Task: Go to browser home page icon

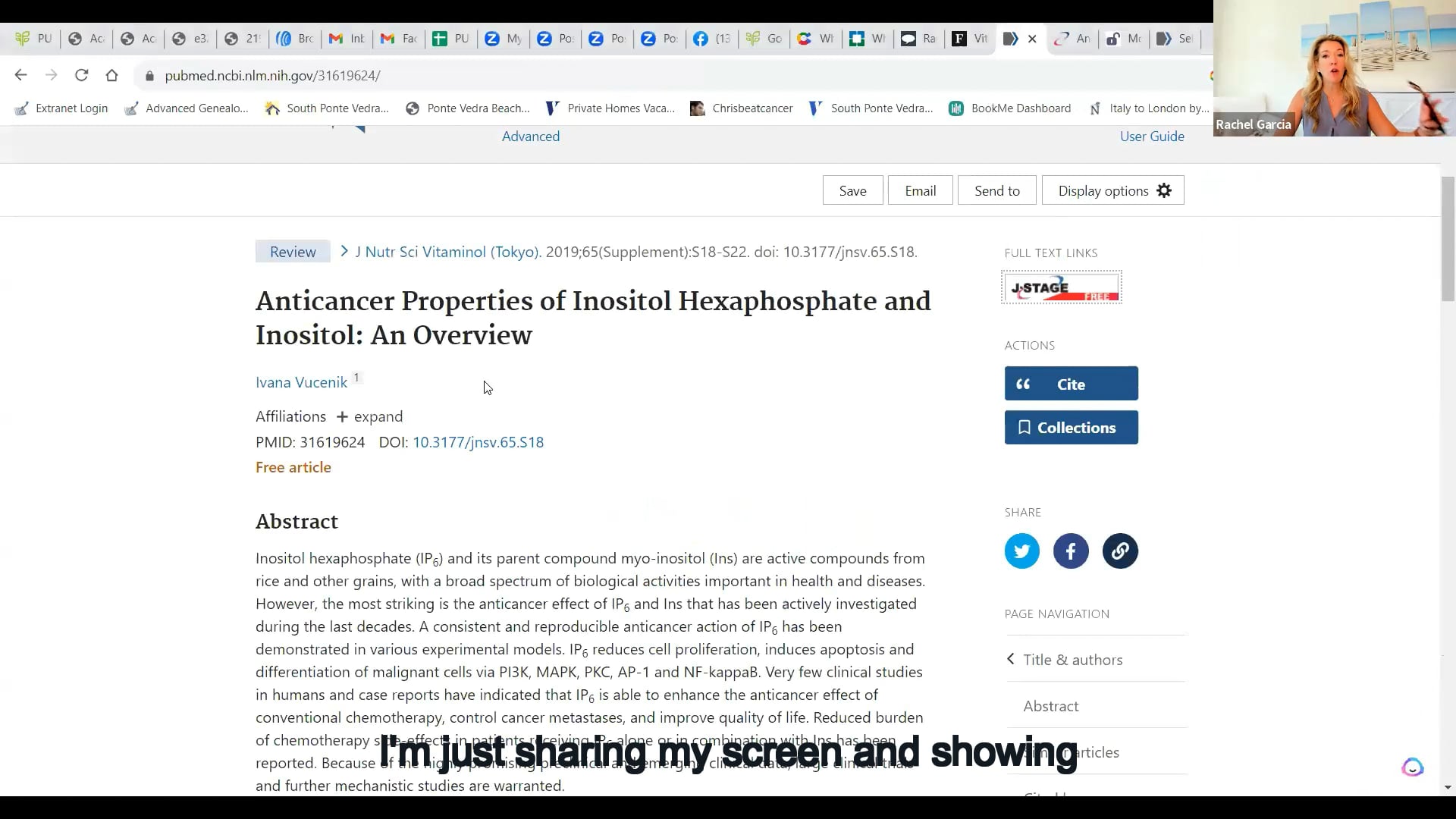Action: [x=112, y=75]
